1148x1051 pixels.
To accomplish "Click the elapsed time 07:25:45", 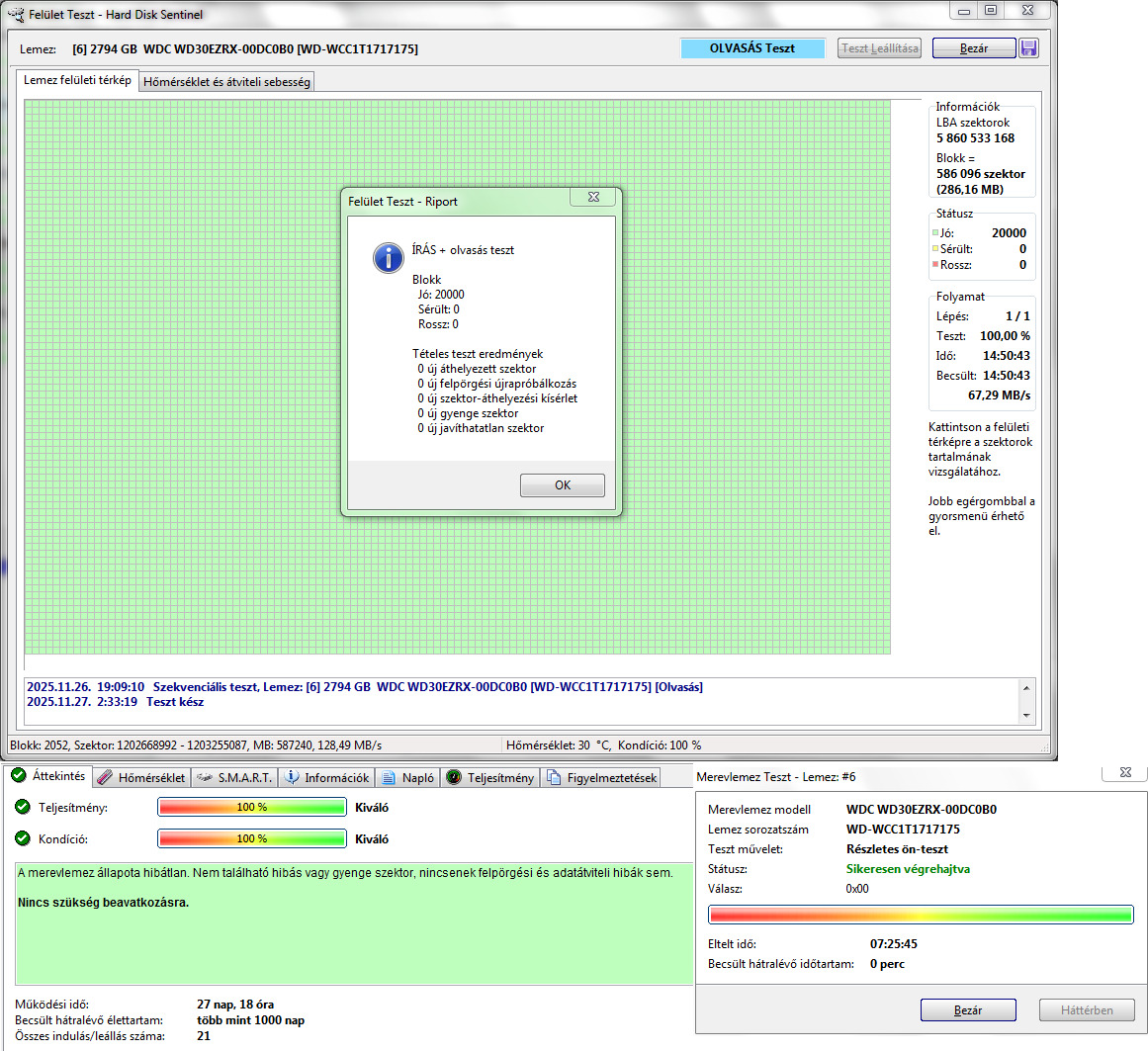I will (893, 944).
